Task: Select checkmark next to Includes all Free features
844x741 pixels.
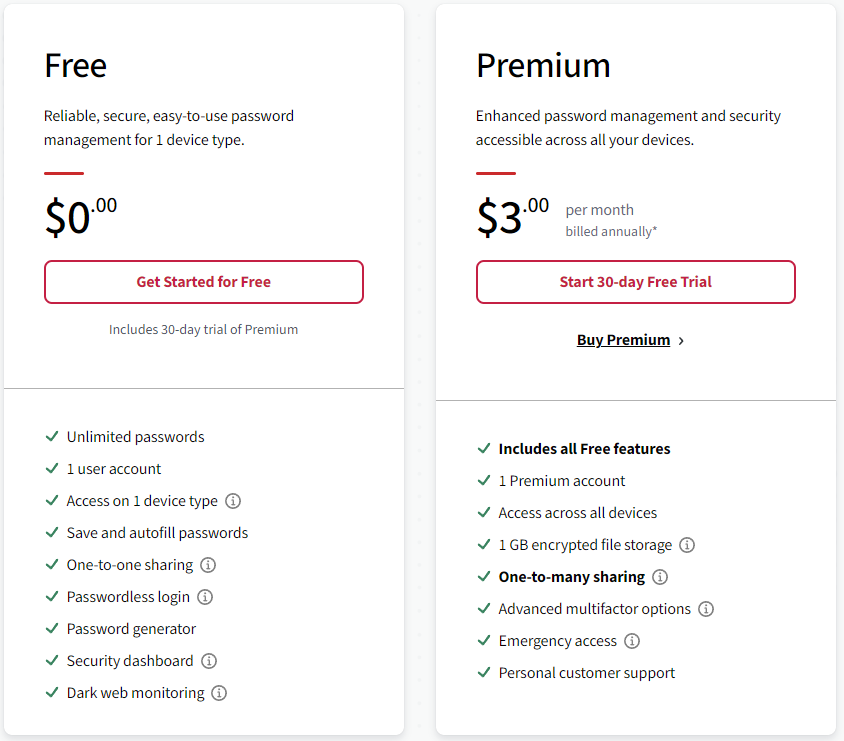Action: coord(484,448)
